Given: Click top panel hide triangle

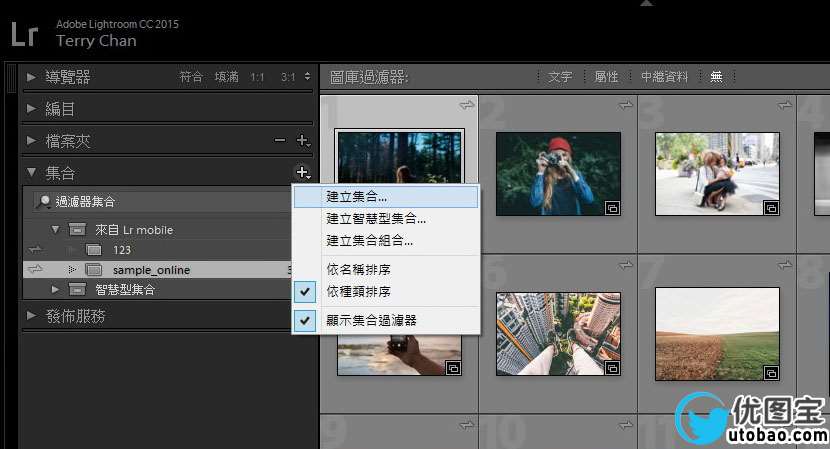Looking at the screenshot, I should 646,3.
